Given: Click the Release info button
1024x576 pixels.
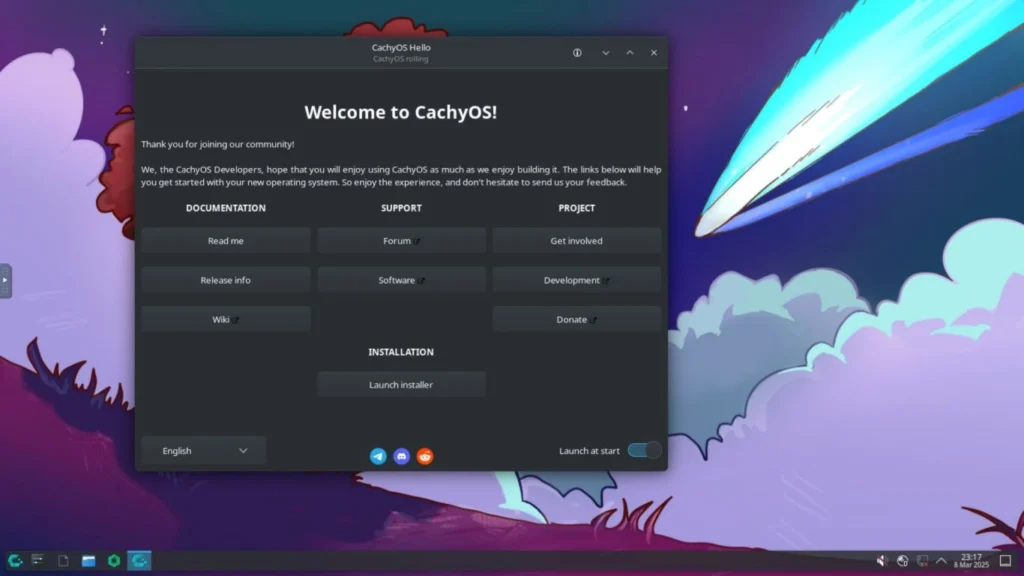Looking at the screenshot, I should point(226,280).
